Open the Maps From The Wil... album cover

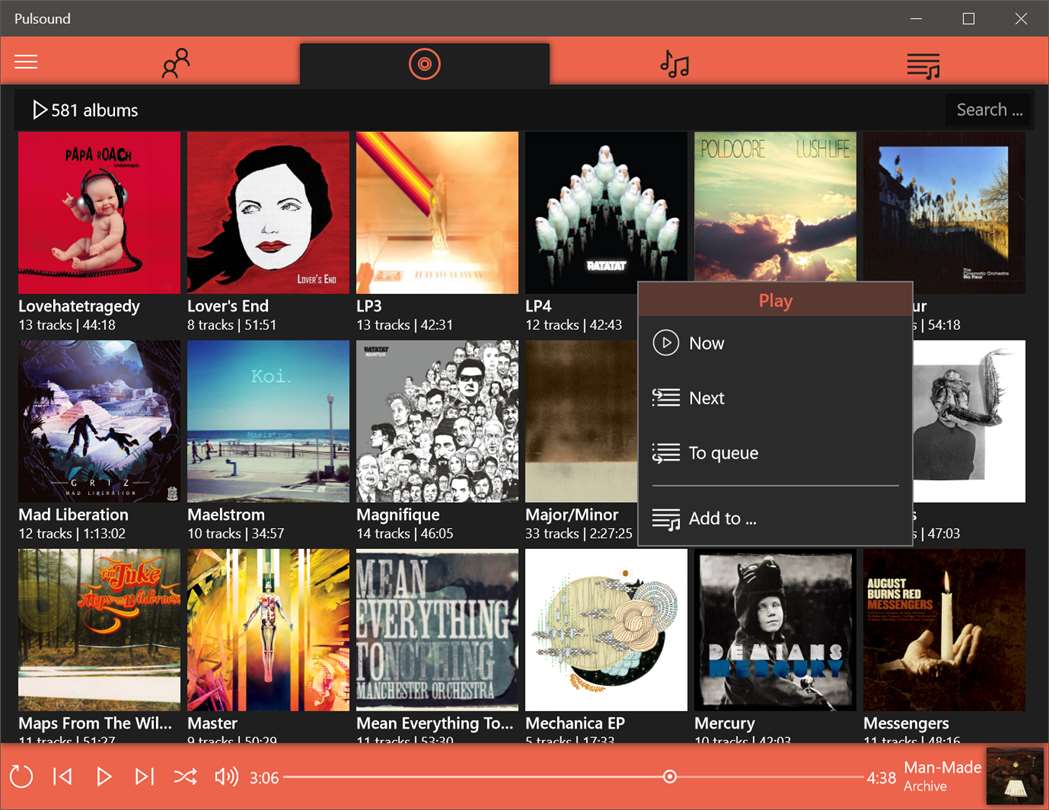[99, 630]
